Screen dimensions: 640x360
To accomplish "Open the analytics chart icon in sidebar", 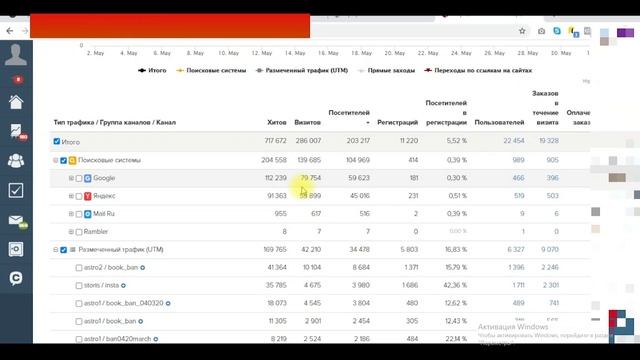I will tap(16, 131).
